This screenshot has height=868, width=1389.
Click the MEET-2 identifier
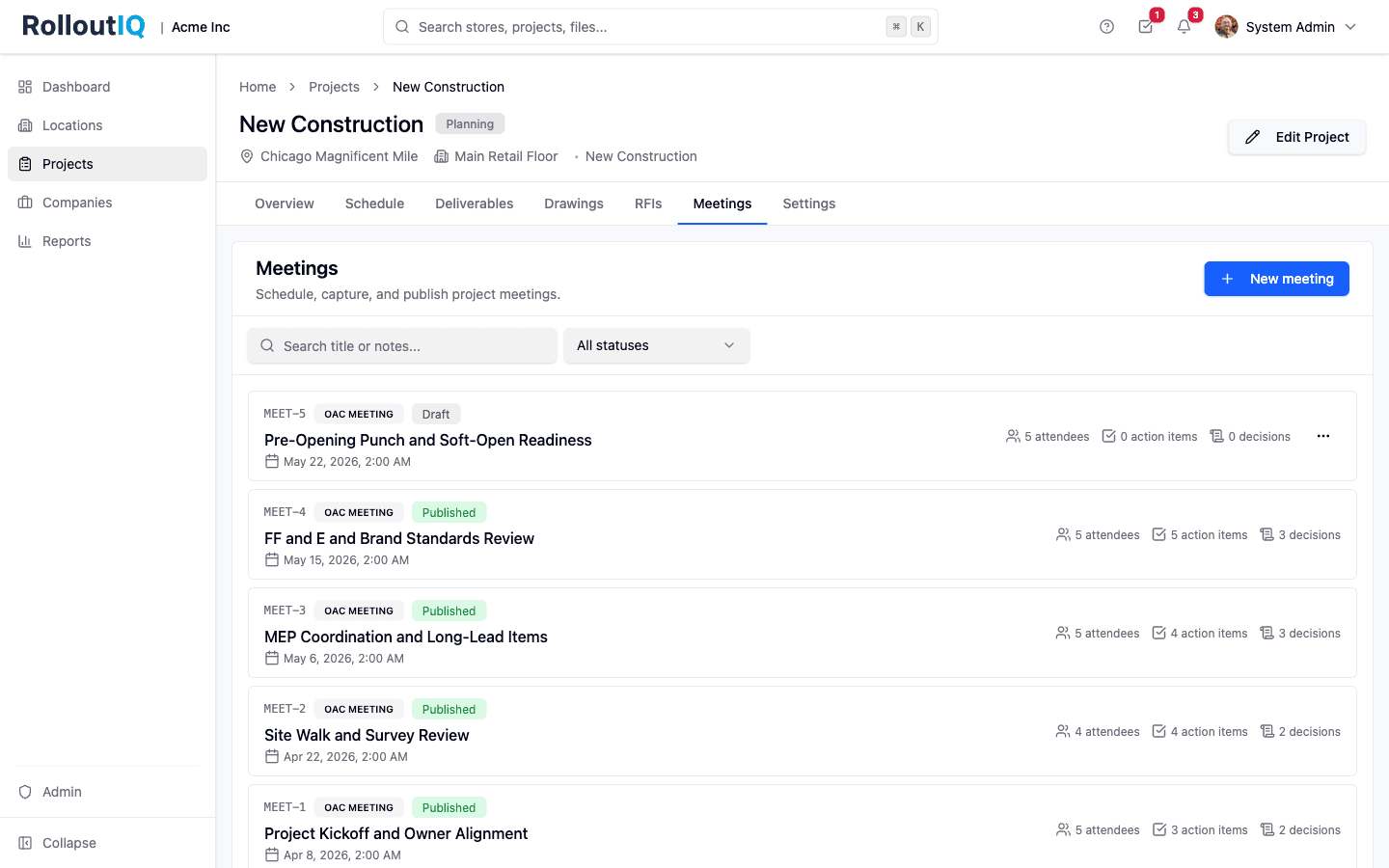pos(285,709)
